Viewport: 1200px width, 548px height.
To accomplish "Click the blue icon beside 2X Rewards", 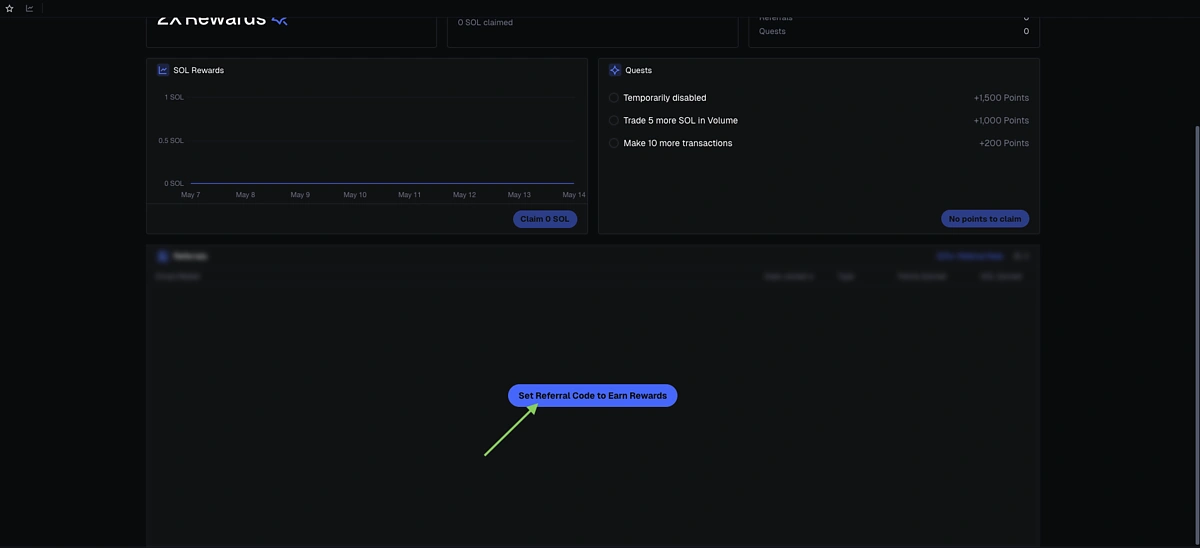I will [x=279, y=19].
